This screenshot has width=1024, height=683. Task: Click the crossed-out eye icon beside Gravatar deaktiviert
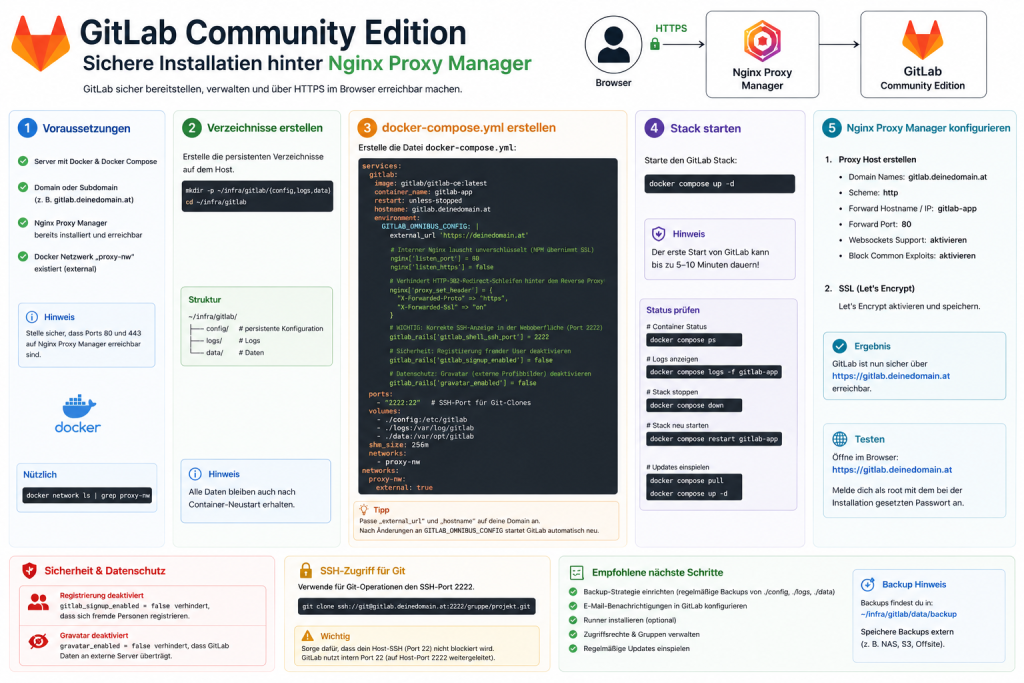pos(38,641)
